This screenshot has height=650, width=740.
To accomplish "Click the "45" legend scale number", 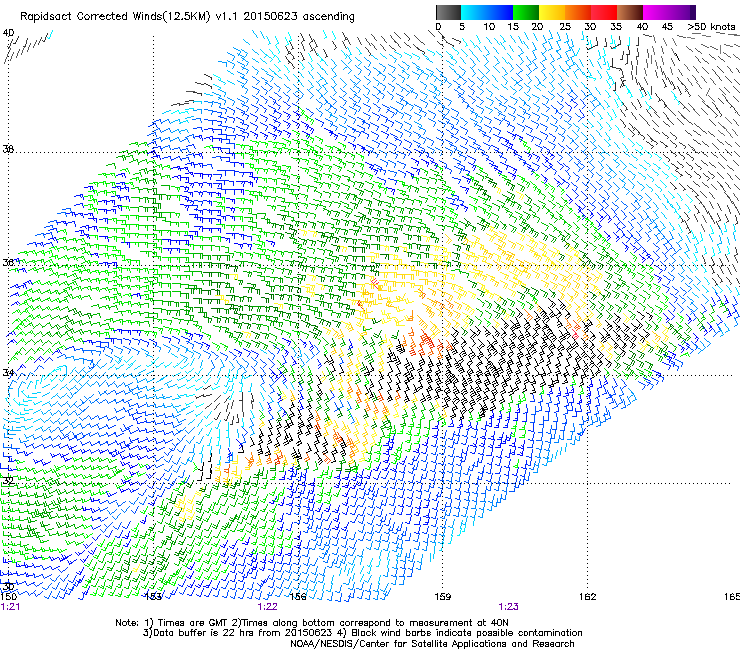I will click(667, 27).
